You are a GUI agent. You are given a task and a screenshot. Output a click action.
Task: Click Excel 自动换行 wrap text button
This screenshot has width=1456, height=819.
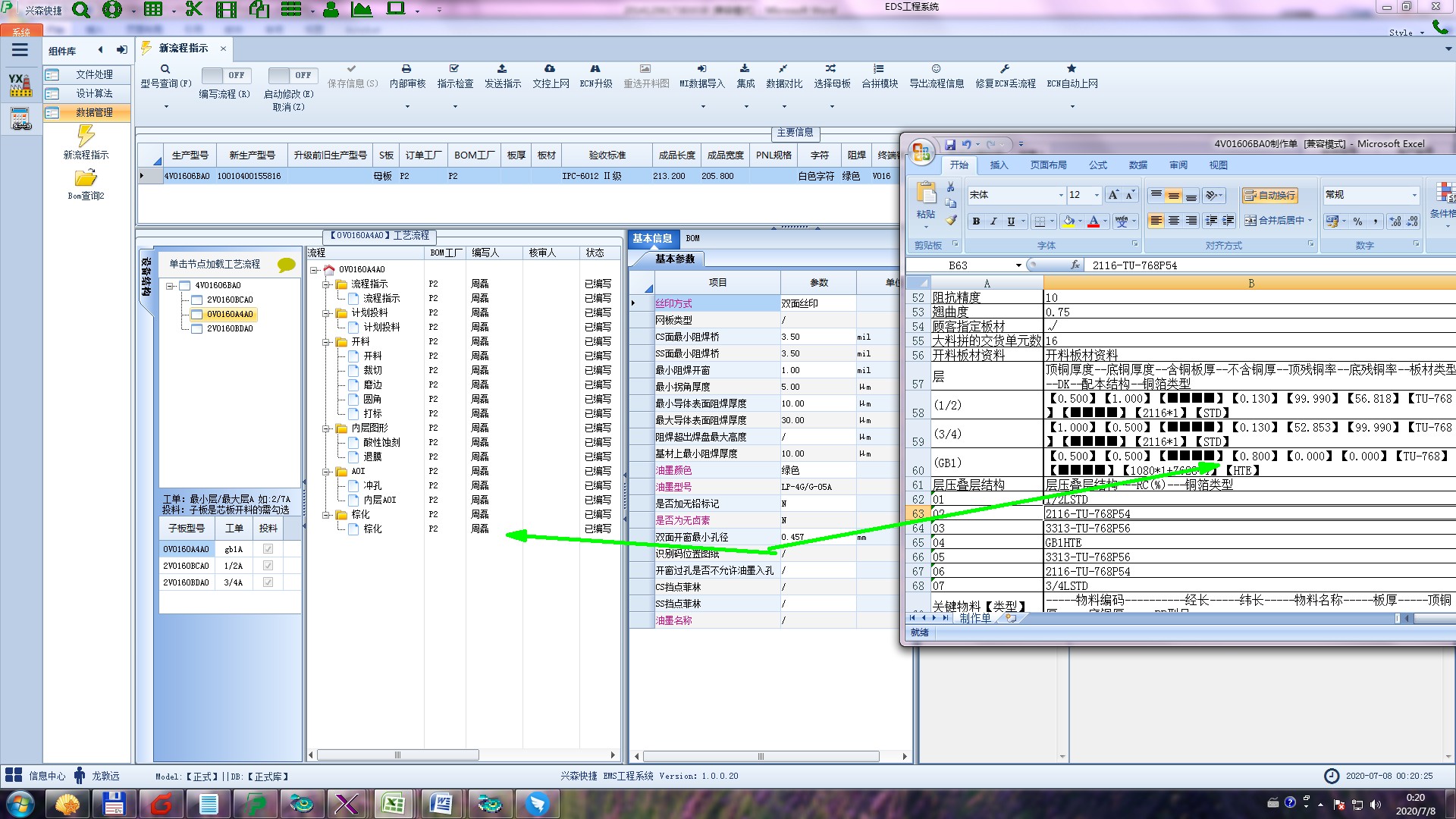1269,196
